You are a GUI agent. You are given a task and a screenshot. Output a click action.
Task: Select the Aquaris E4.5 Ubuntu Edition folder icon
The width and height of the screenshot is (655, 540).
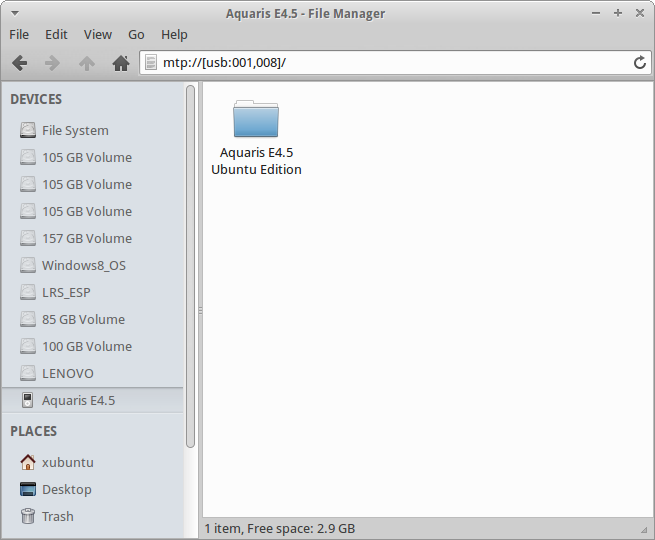(x=256, y=119)
